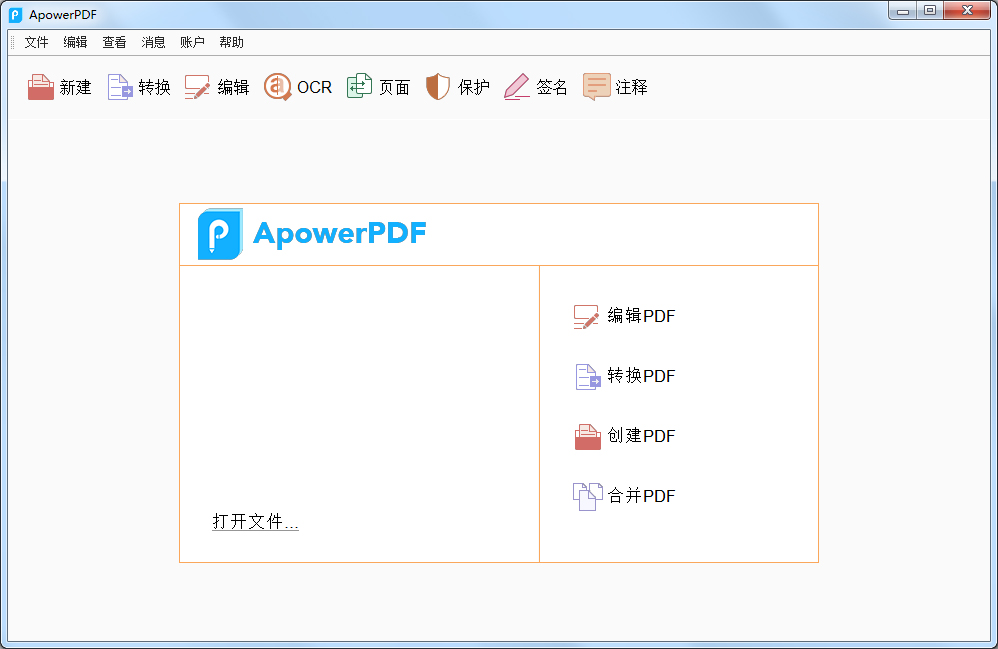The width and height of the screenshot is (998, 649).
Task: Click the 打开文件 (Open File) link
Action: [x=255, y=521]
